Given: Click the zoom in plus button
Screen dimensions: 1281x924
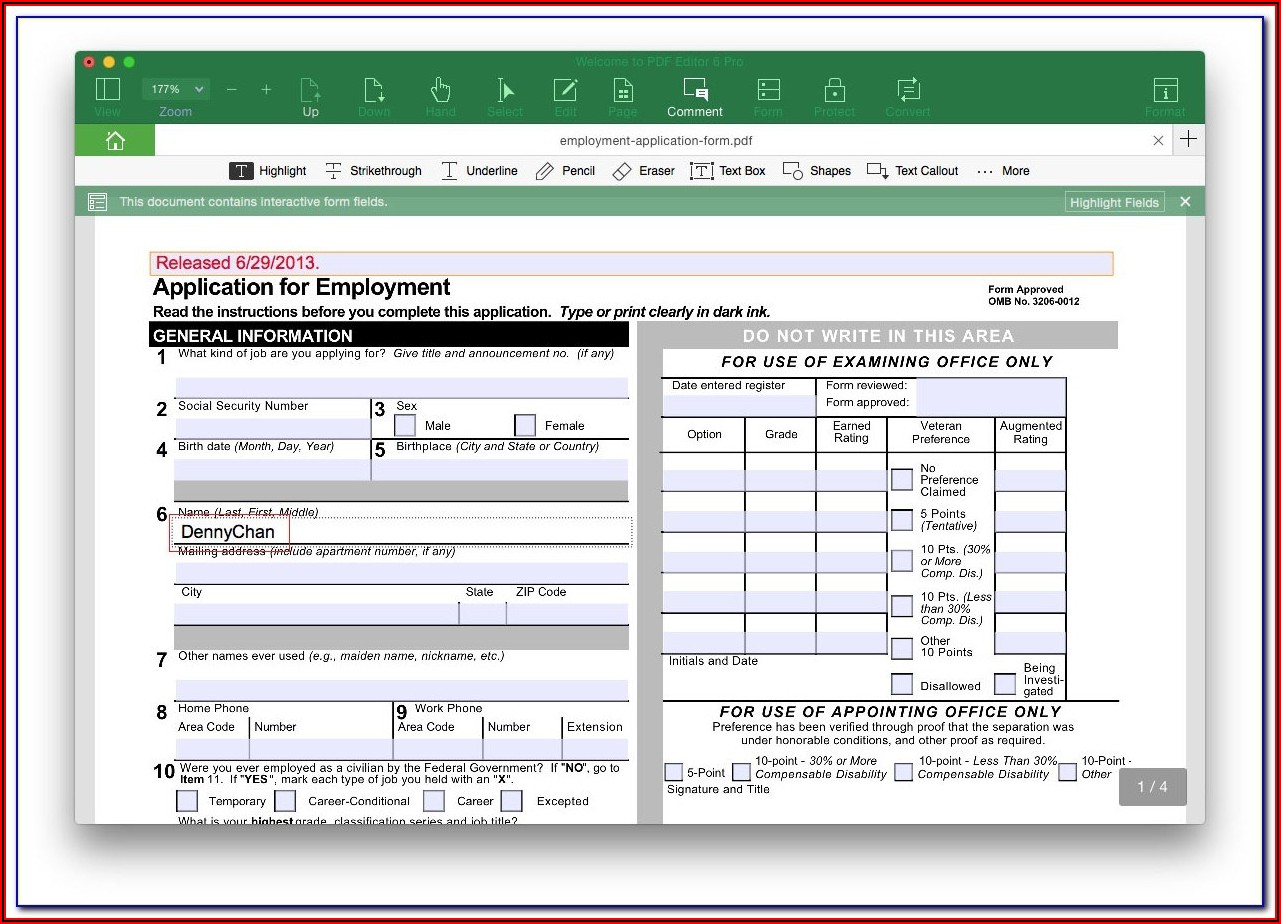Looking at the screenshot, I should coord(266,89).
